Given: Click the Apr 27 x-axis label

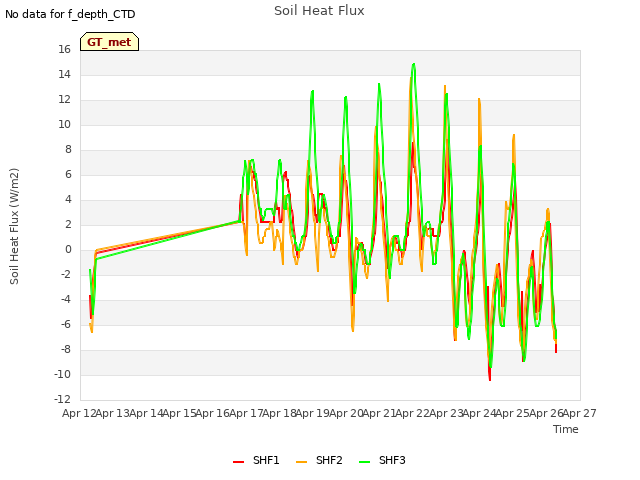Looking at the screenshot, I should [580, 413].
